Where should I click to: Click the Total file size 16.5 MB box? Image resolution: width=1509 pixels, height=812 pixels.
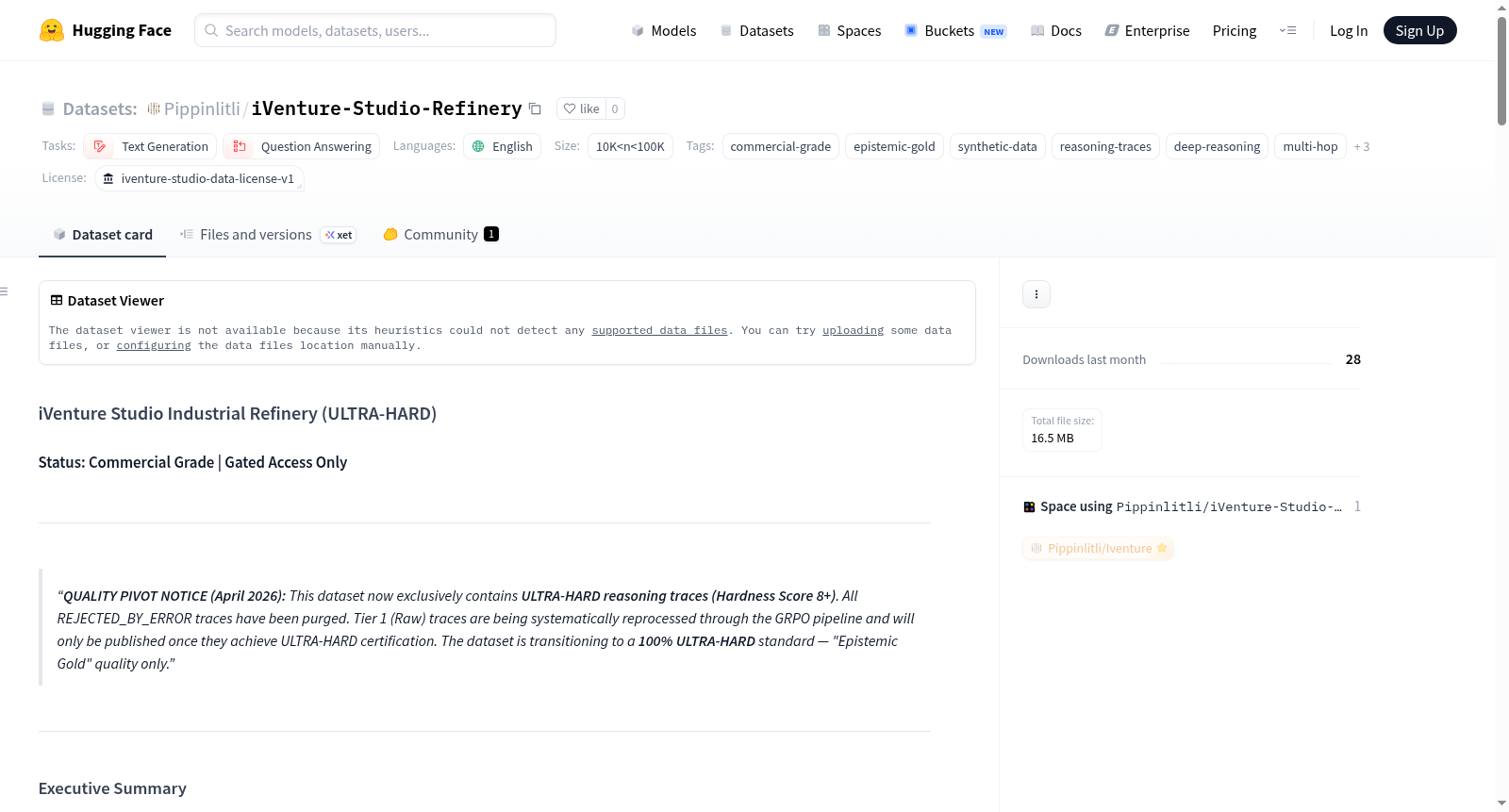pos(1063,430)
